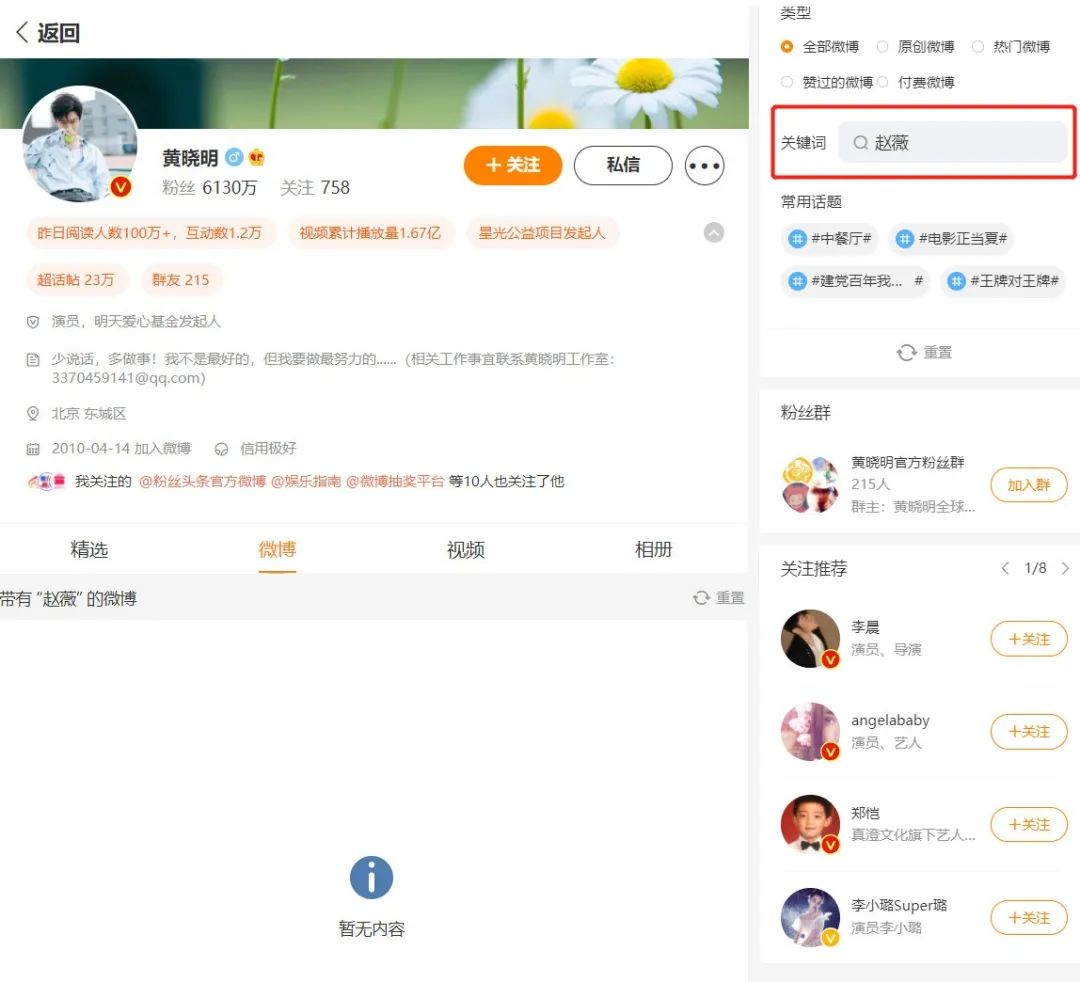
Task: Open the 超话帖 23万 tag
Action: click(x=76, y=280)
